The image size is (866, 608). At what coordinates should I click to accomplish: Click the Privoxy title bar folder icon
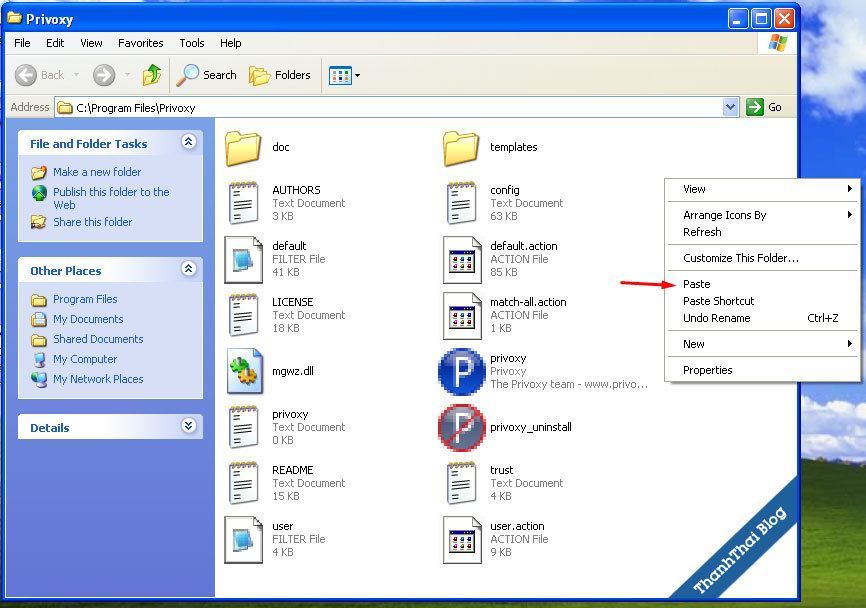point(14,18)
